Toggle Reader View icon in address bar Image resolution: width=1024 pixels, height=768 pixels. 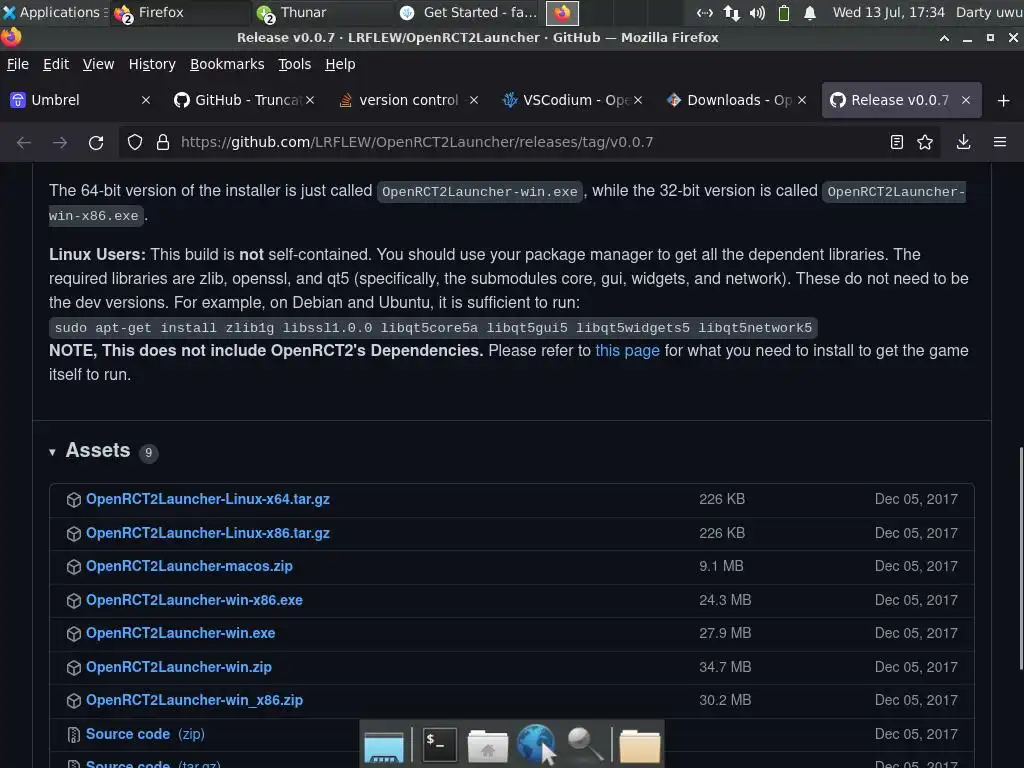[897, 142]
